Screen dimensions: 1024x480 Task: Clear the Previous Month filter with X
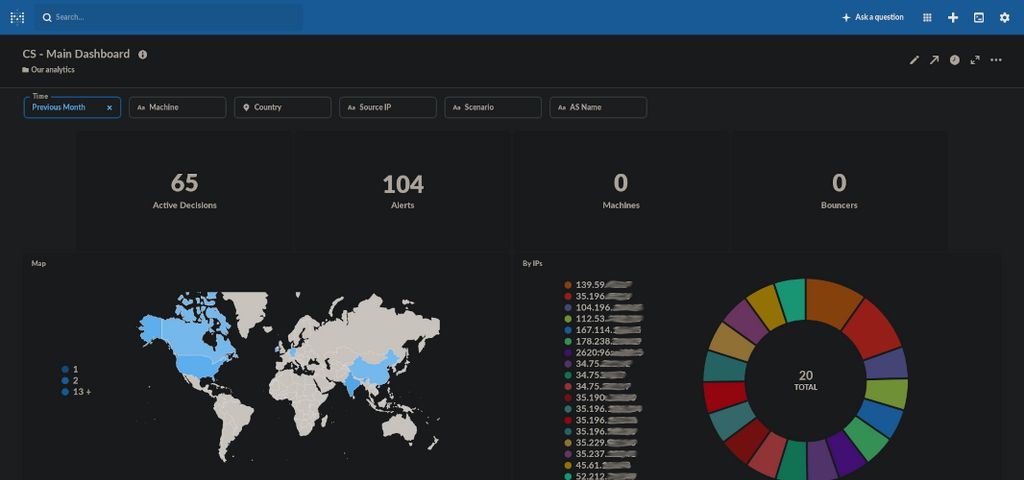point(110,108)
